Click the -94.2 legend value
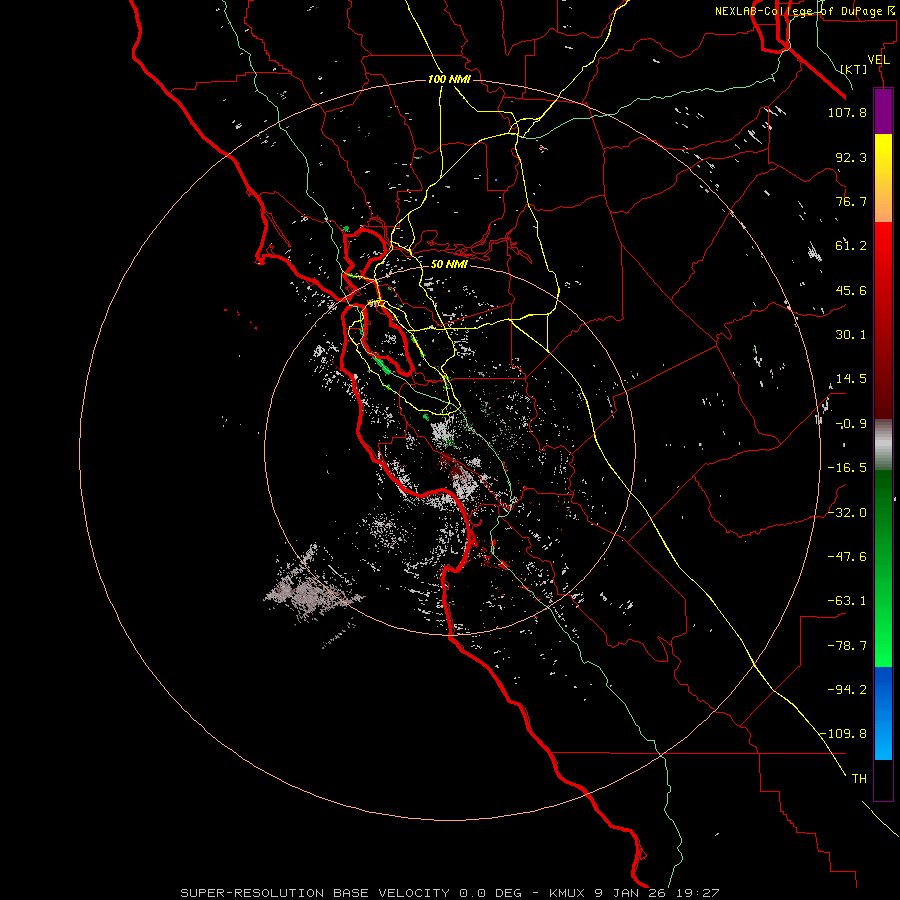 (x=847, y=689)
